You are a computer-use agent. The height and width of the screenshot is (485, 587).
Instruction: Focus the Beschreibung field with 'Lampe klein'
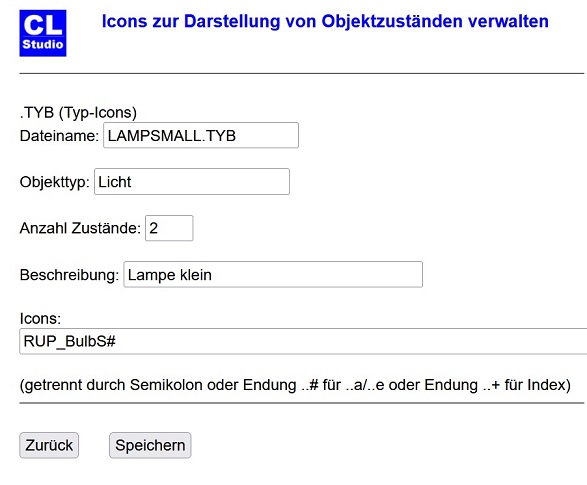coord(273,274)
